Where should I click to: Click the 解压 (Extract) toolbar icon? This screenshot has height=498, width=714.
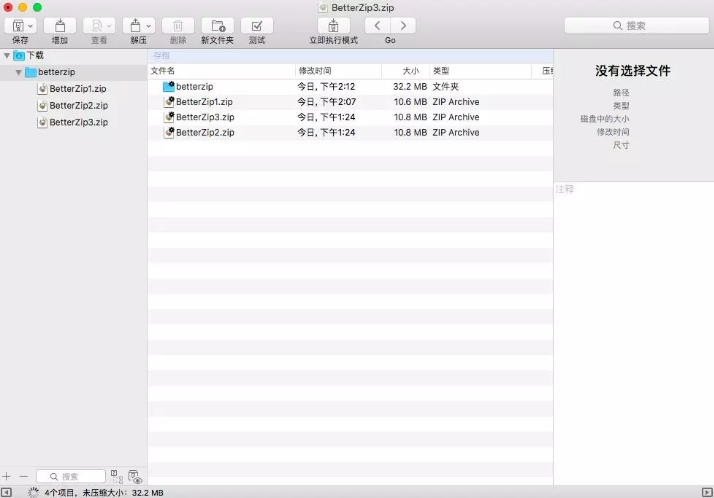click(135, 25)
